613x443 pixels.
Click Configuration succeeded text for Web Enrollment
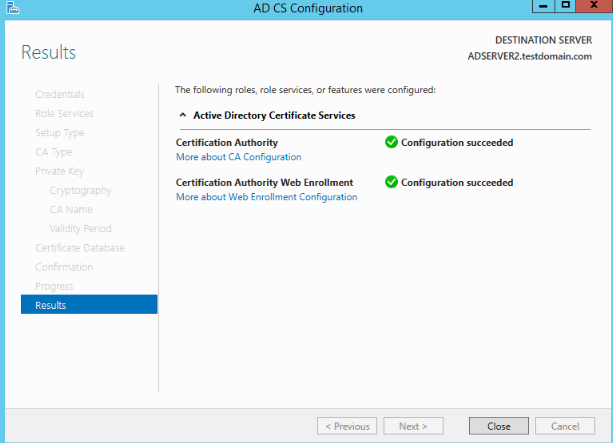(457, 183)
